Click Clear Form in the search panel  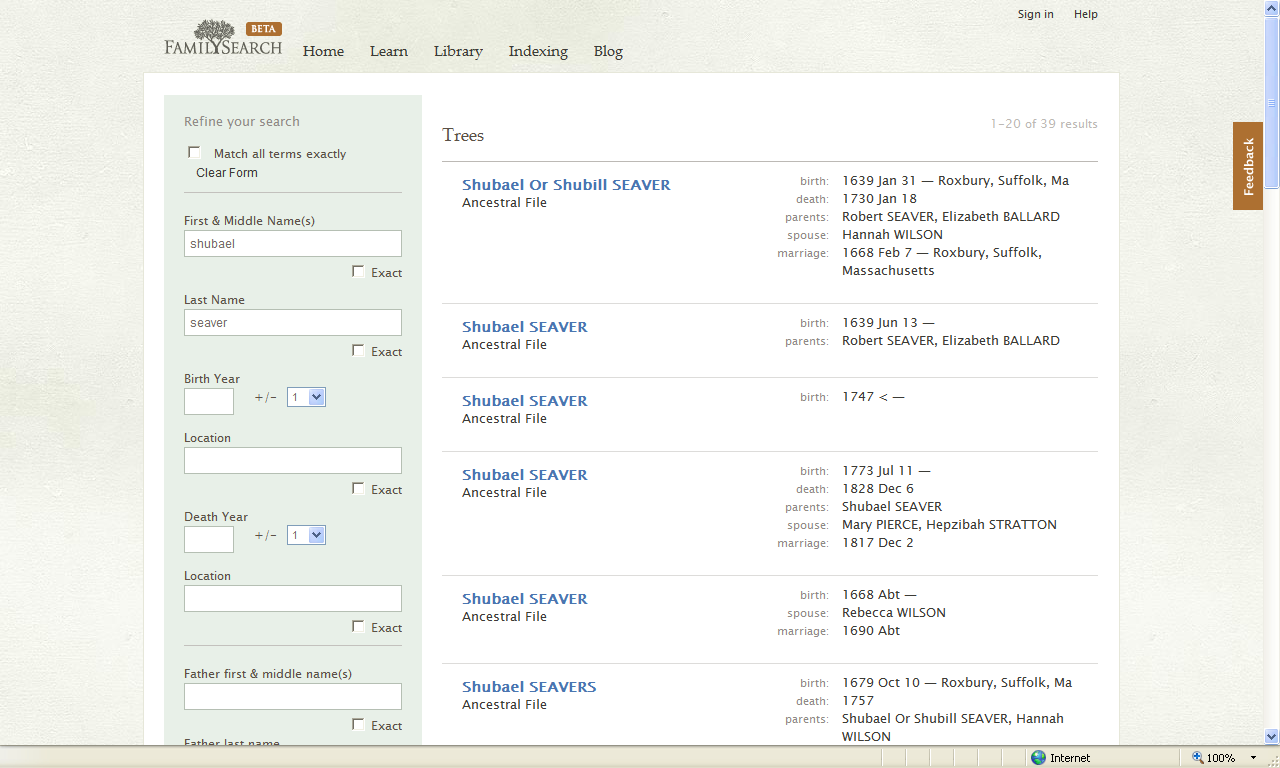(227, 172)
